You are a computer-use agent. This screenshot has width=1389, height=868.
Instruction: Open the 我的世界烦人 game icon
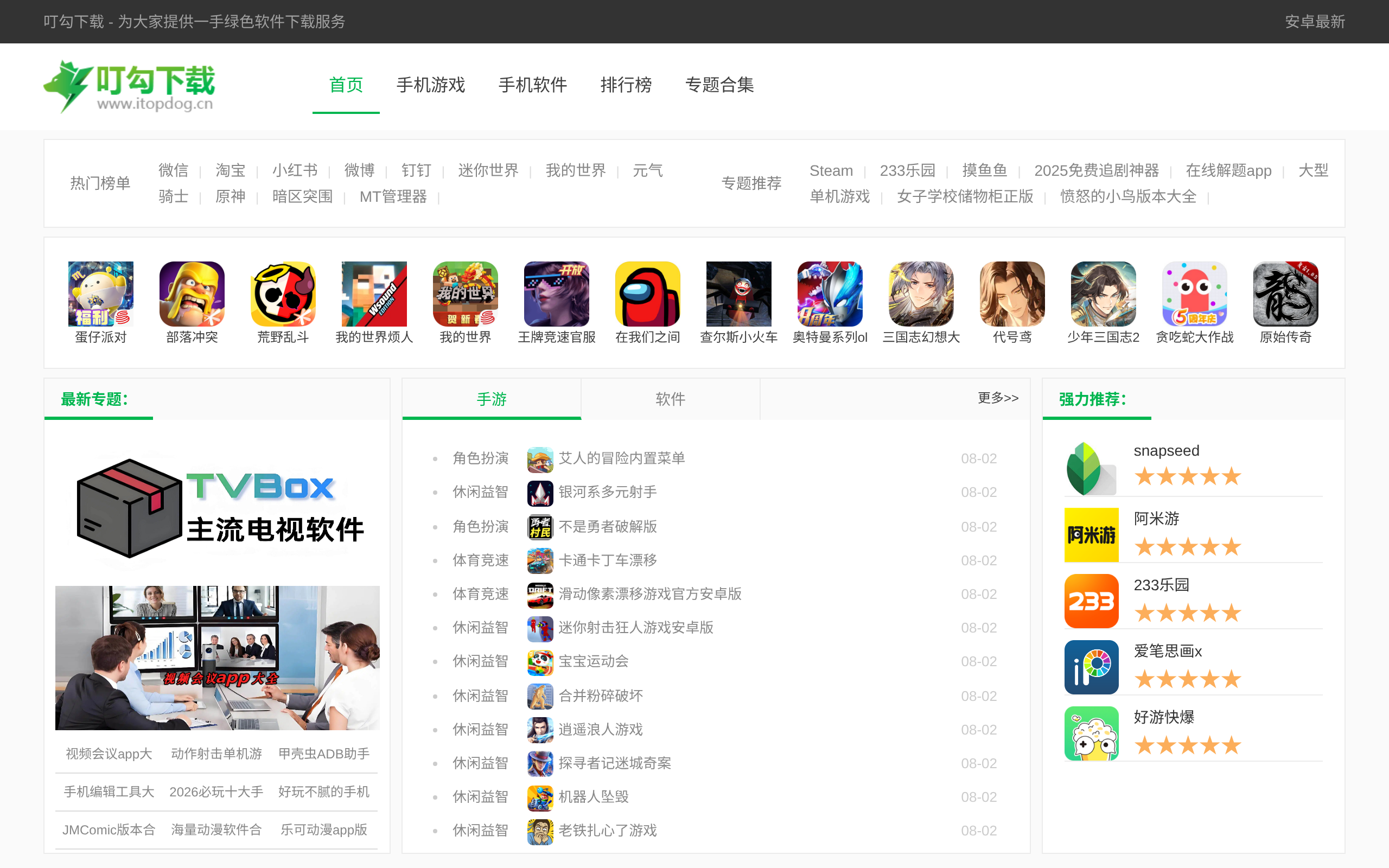(374, 294)
